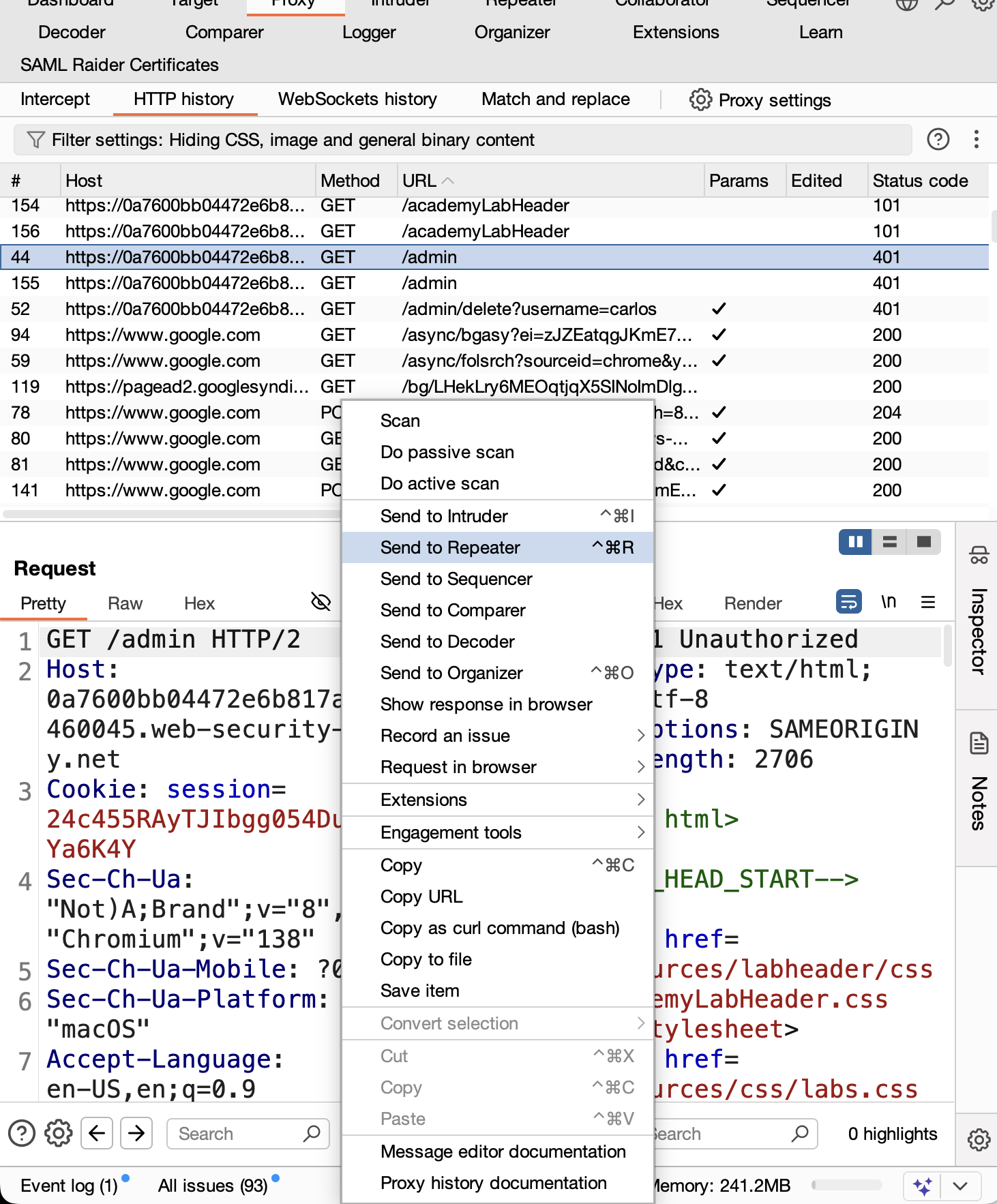Select the tabbed combined layout icon

tap(924, 542)
